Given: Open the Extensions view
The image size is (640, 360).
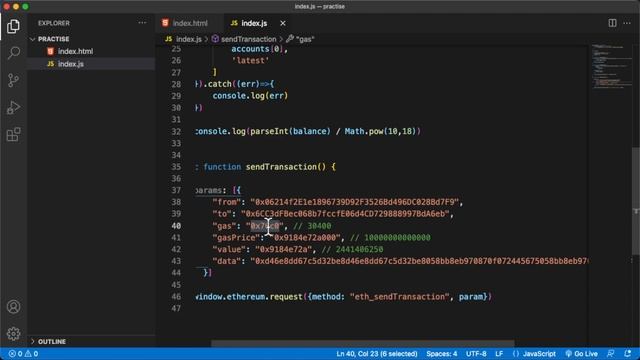Looking at the screenshot, I should click(x=13, y=134).
